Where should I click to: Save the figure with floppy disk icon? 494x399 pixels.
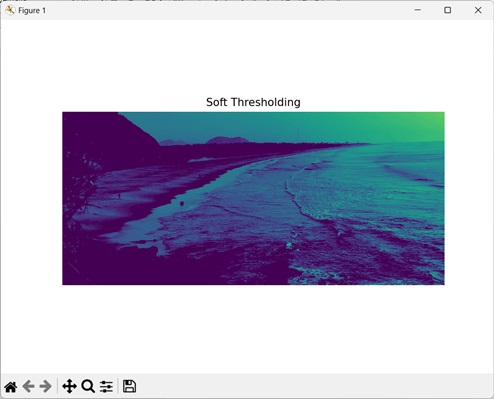pyautogui.click(x=129, y=386)
